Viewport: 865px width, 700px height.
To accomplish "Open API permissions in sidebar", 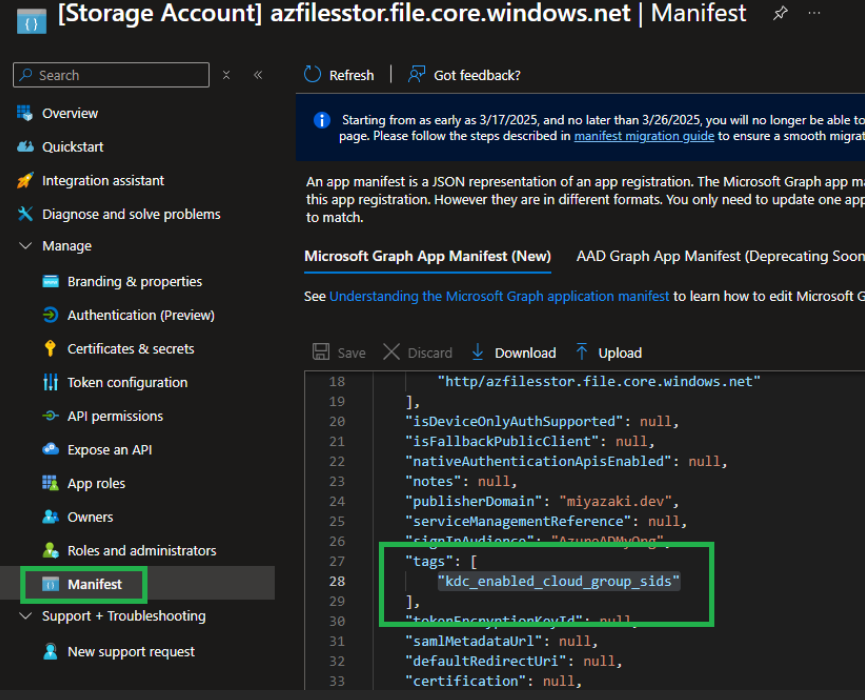I will (114, 416).
